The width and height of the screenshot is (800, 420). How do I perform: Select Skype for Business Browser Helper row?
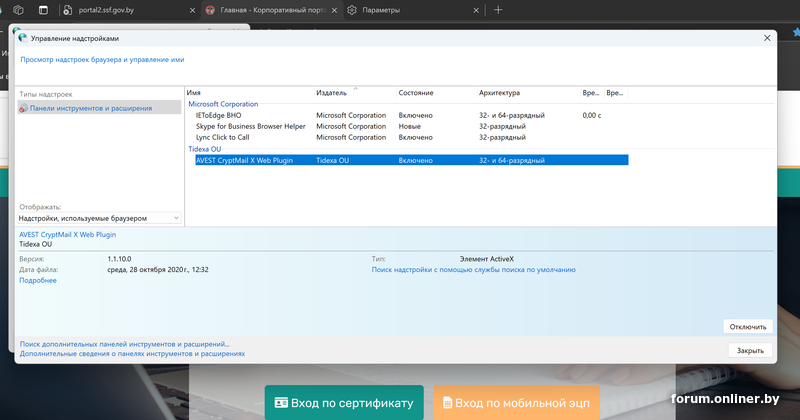click(411, 126)
